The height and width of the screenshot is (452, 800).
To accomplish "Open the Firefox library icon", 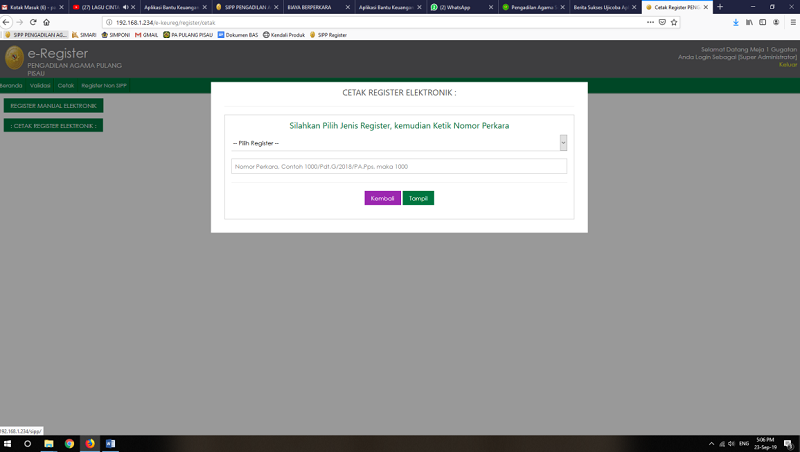I will pos(748,21).
